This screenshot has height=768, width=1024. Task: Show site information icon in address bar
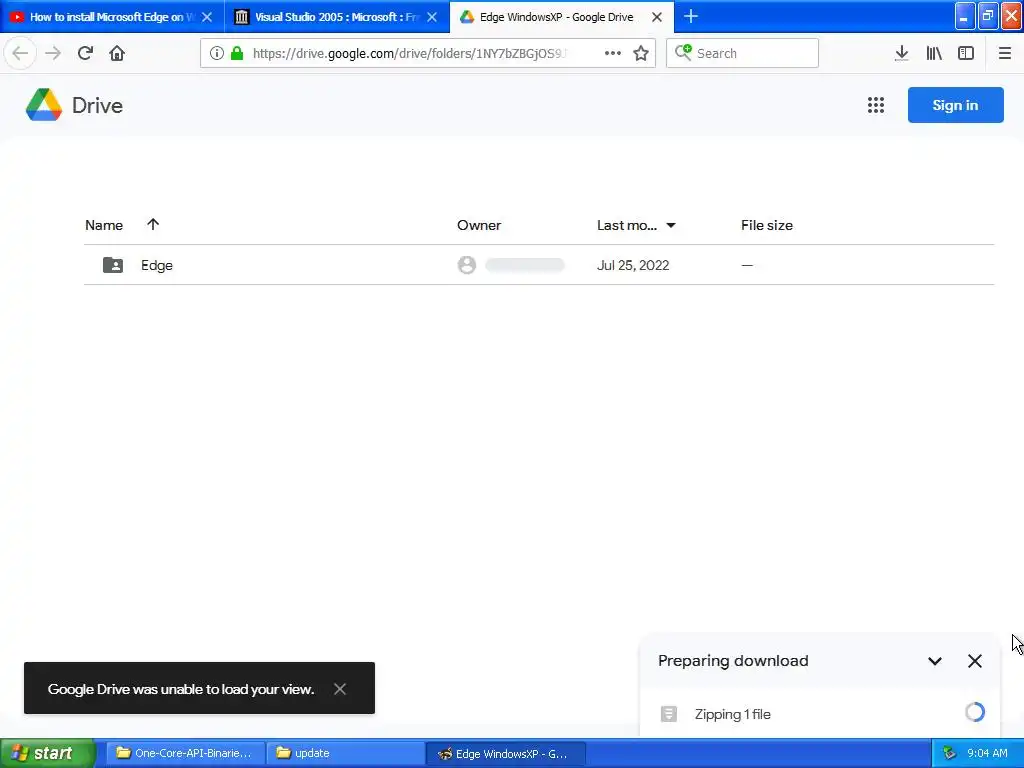click(217, 53)
